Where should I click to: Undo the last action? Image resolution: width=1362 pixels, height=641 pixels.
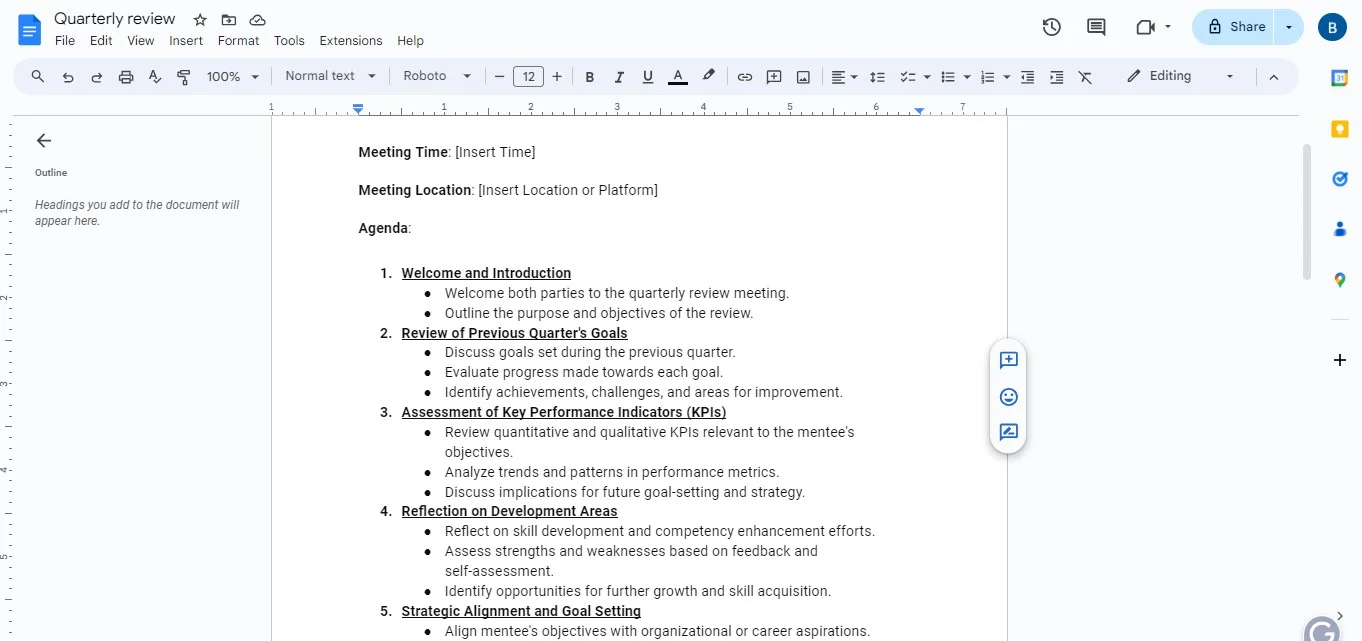coord(68,76)
